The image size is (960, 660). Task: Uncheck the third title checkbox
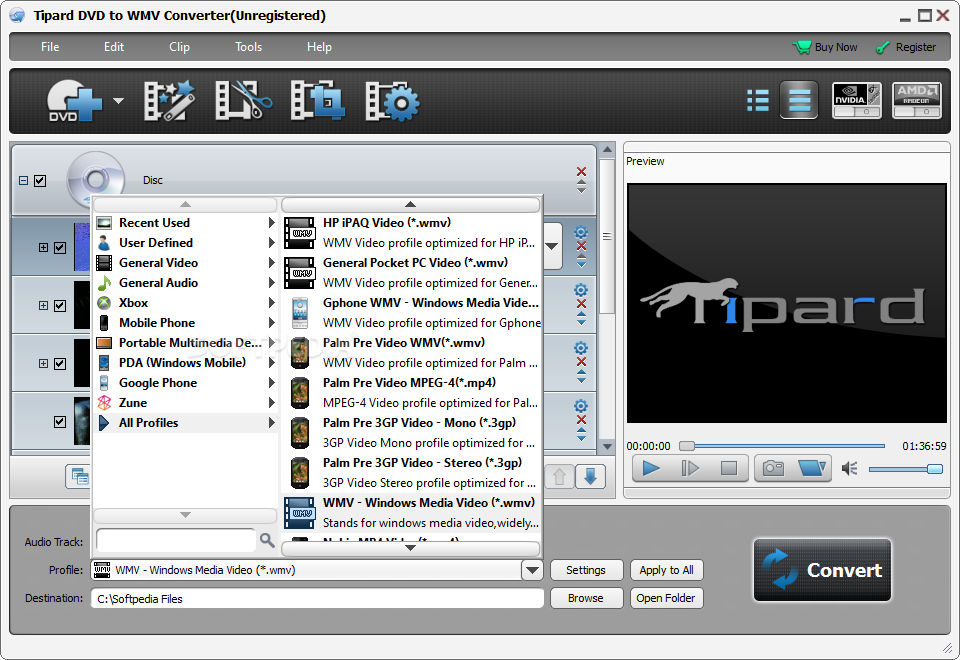click(x=60, y=364)
